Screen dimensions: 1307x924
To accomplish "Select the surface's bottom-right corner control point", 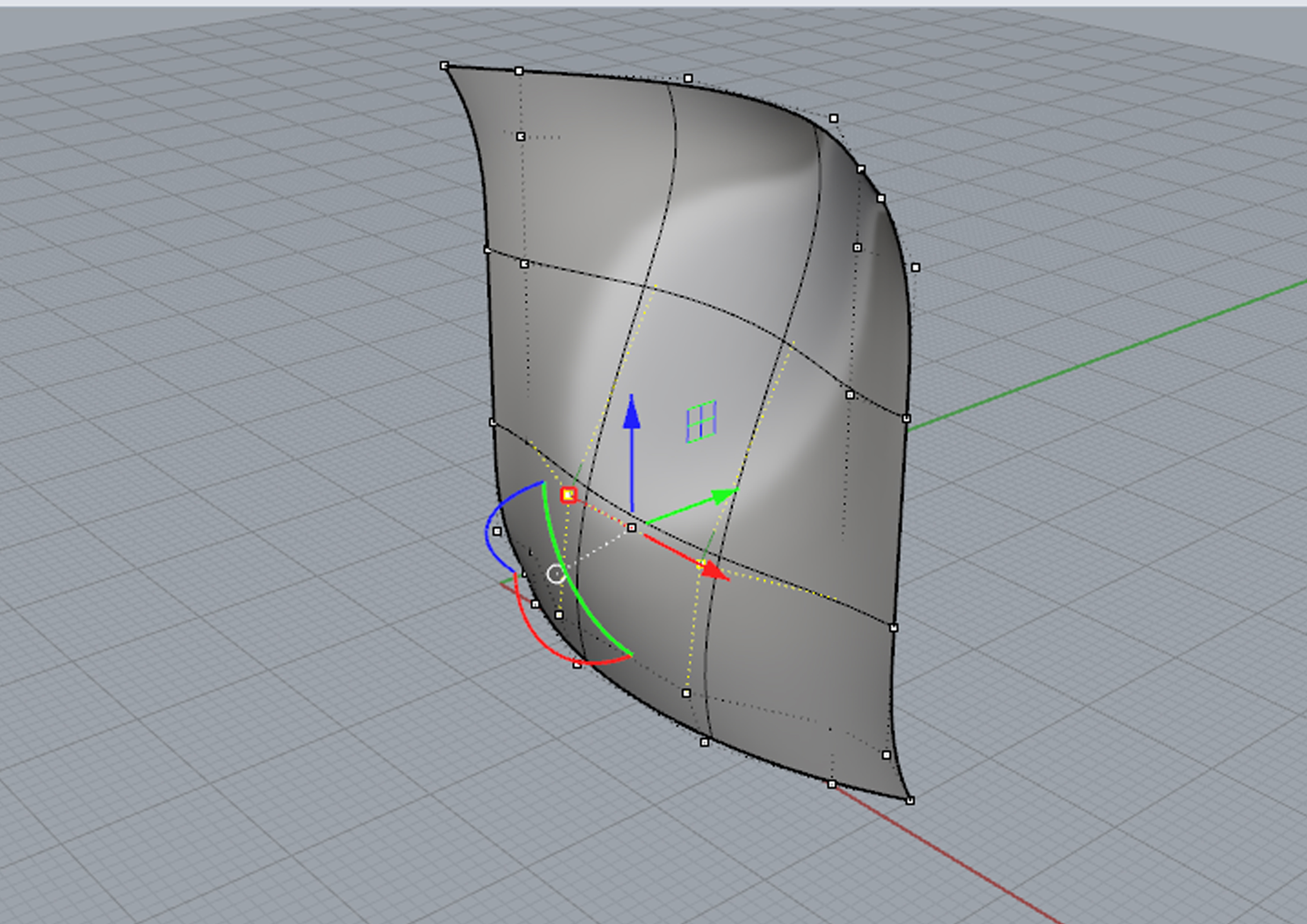I will (x=910, y=800).
